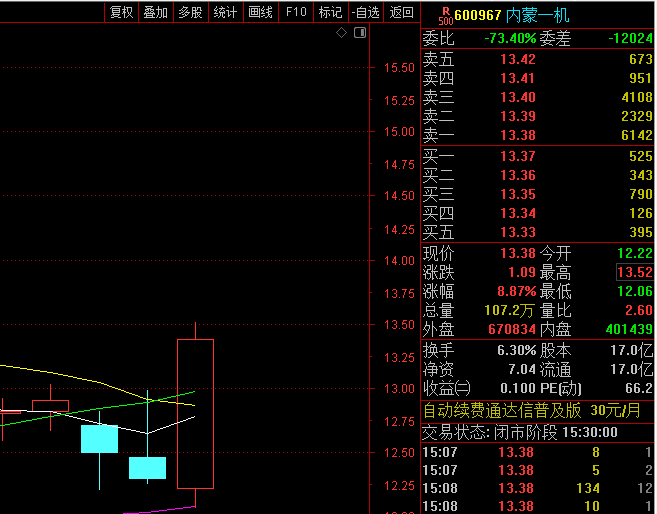Screen dimensions: 657x514
Task: Open the 统计 statistics tool
Action: [225, 12]
